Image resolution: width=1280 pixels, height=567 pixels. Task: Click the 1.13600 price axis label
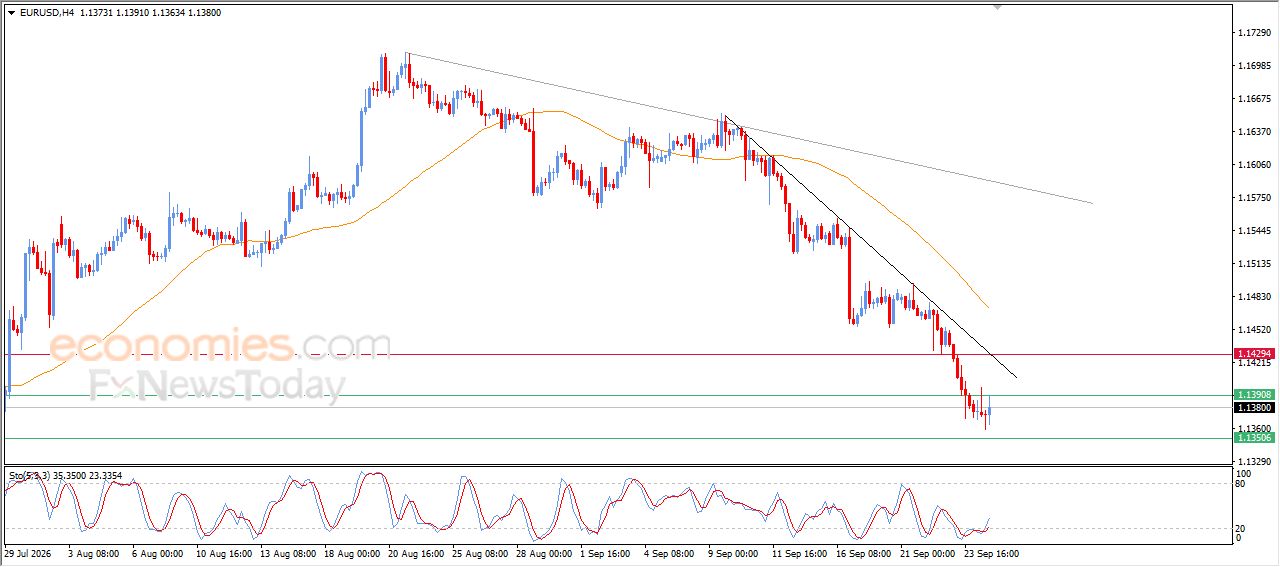[1253, 429]
